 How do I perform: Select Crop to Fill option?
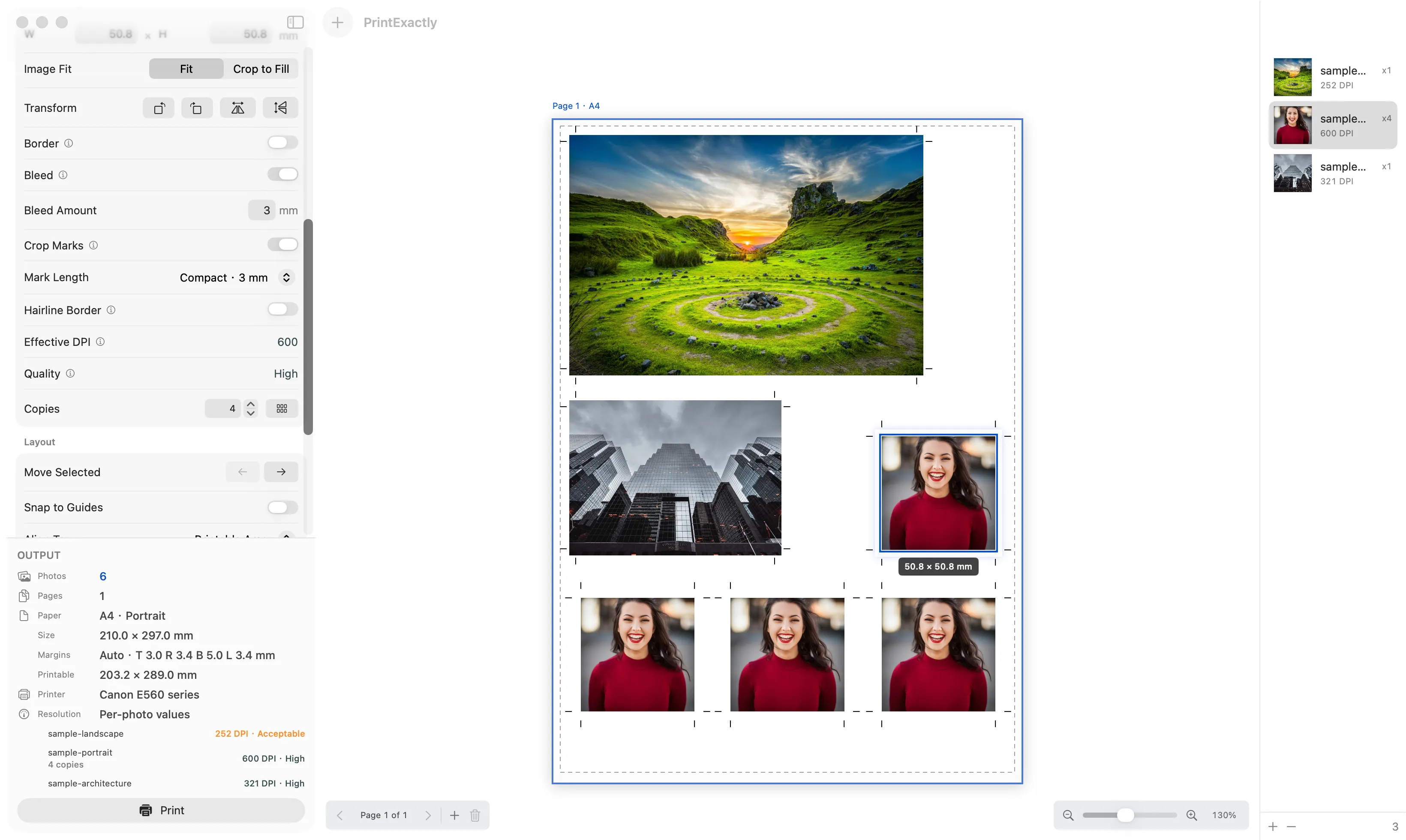(261, 69)
